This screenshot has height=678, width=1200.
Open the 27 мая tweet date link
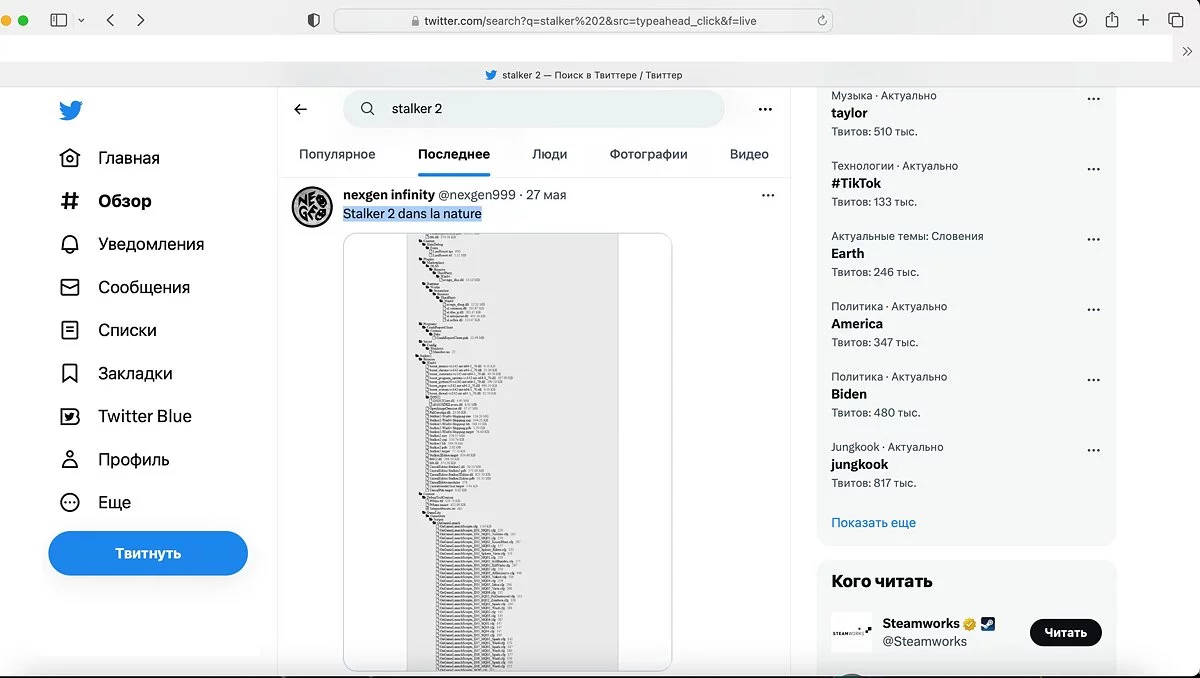point(546,194)
